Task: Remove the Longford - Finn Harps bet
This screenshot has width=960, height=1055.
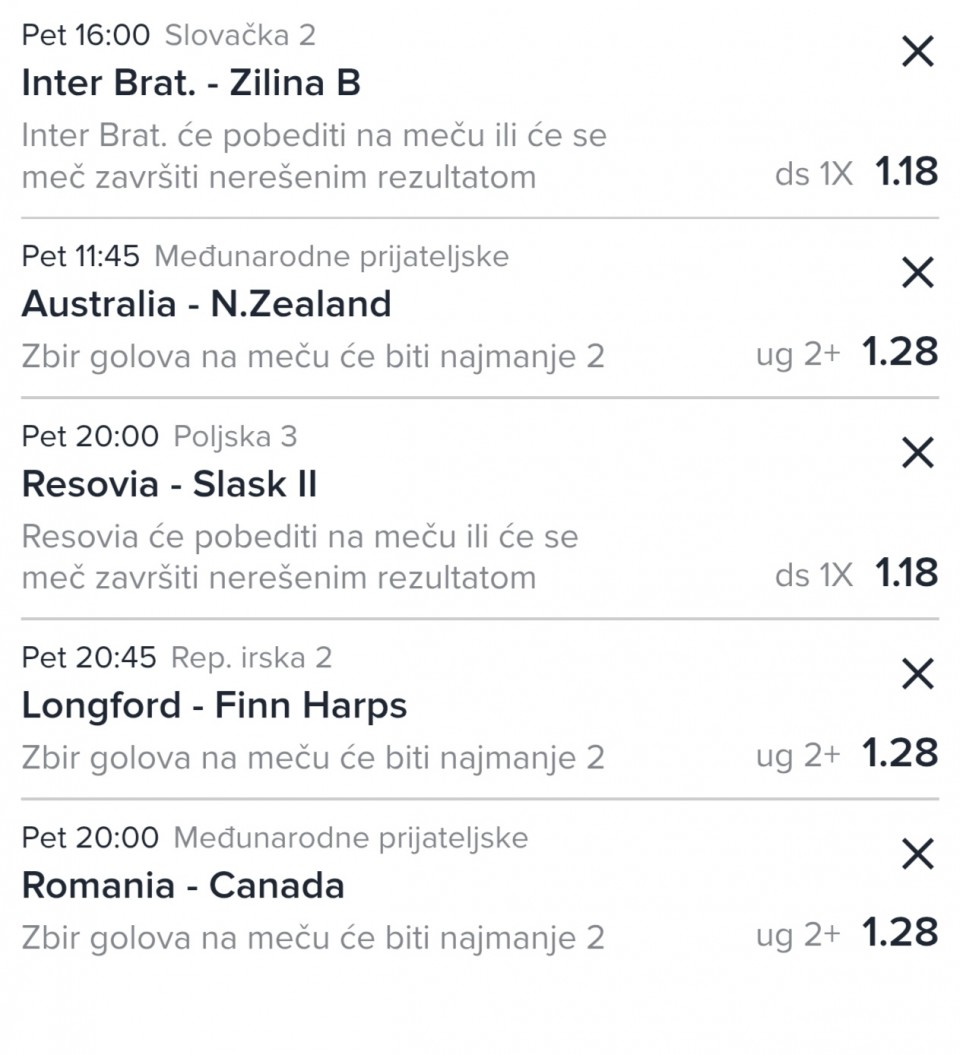Action: pyautogui.click(x=918, y=674)
